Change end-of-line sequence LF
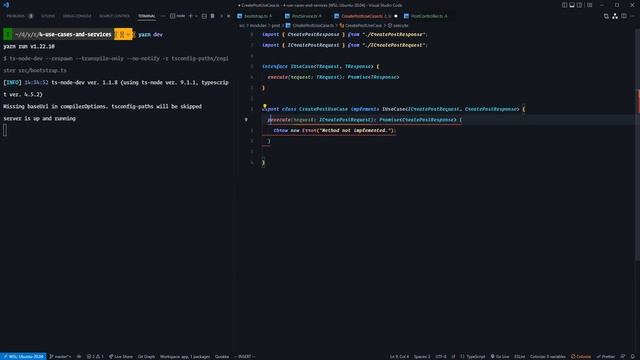The image size is (640, 360). [x=453, y=356]
